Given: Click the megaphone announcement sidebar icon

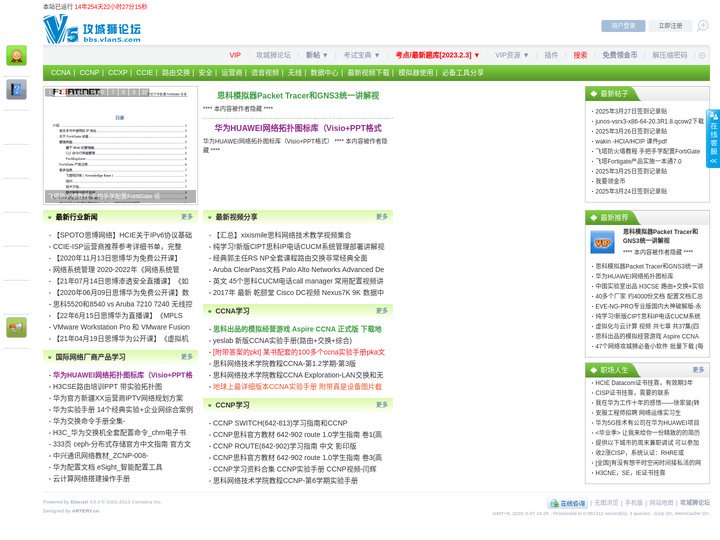Looking at the screenshot, I should coord(16,327).
